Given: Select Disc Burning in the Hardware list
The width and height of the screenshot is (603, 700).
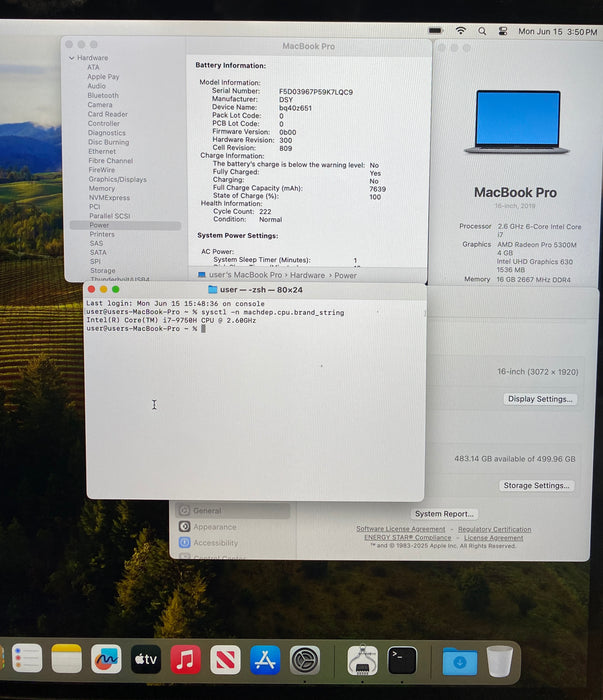Looking at the screenshot, I should 108,142.
